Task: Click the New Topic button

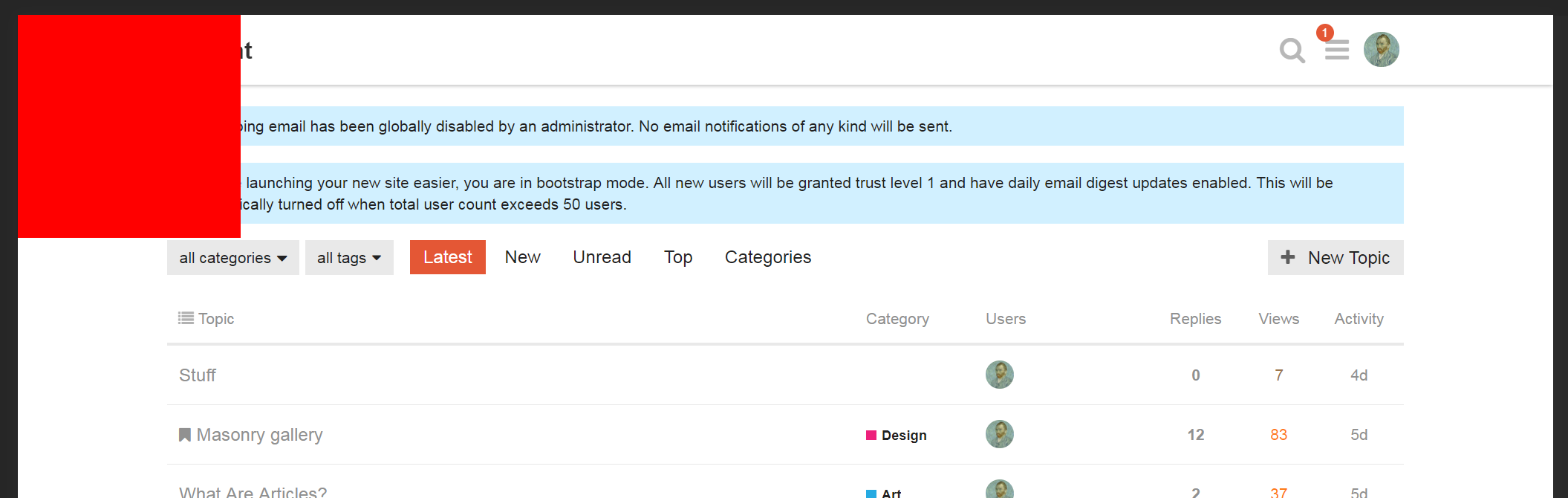Action: click(1335, 258)
